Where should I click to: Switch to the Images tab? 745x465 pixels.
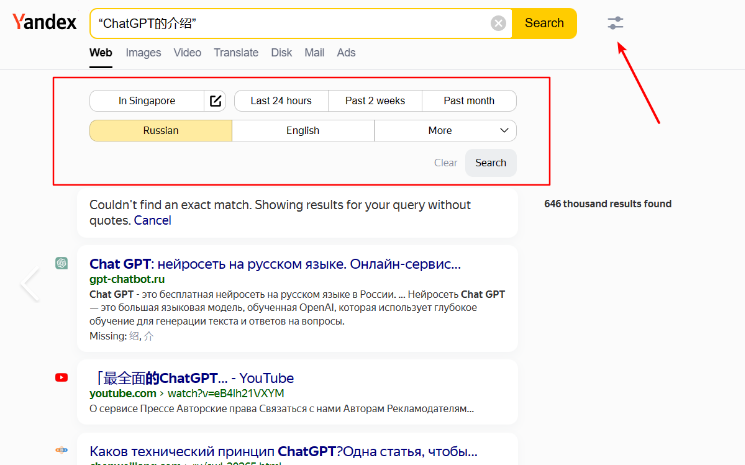click(143, 53)
